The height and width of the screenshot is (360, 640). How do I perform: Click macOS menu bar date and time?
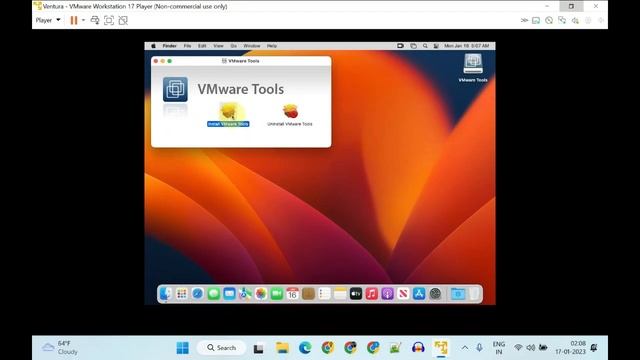click(x=467, y=46)
